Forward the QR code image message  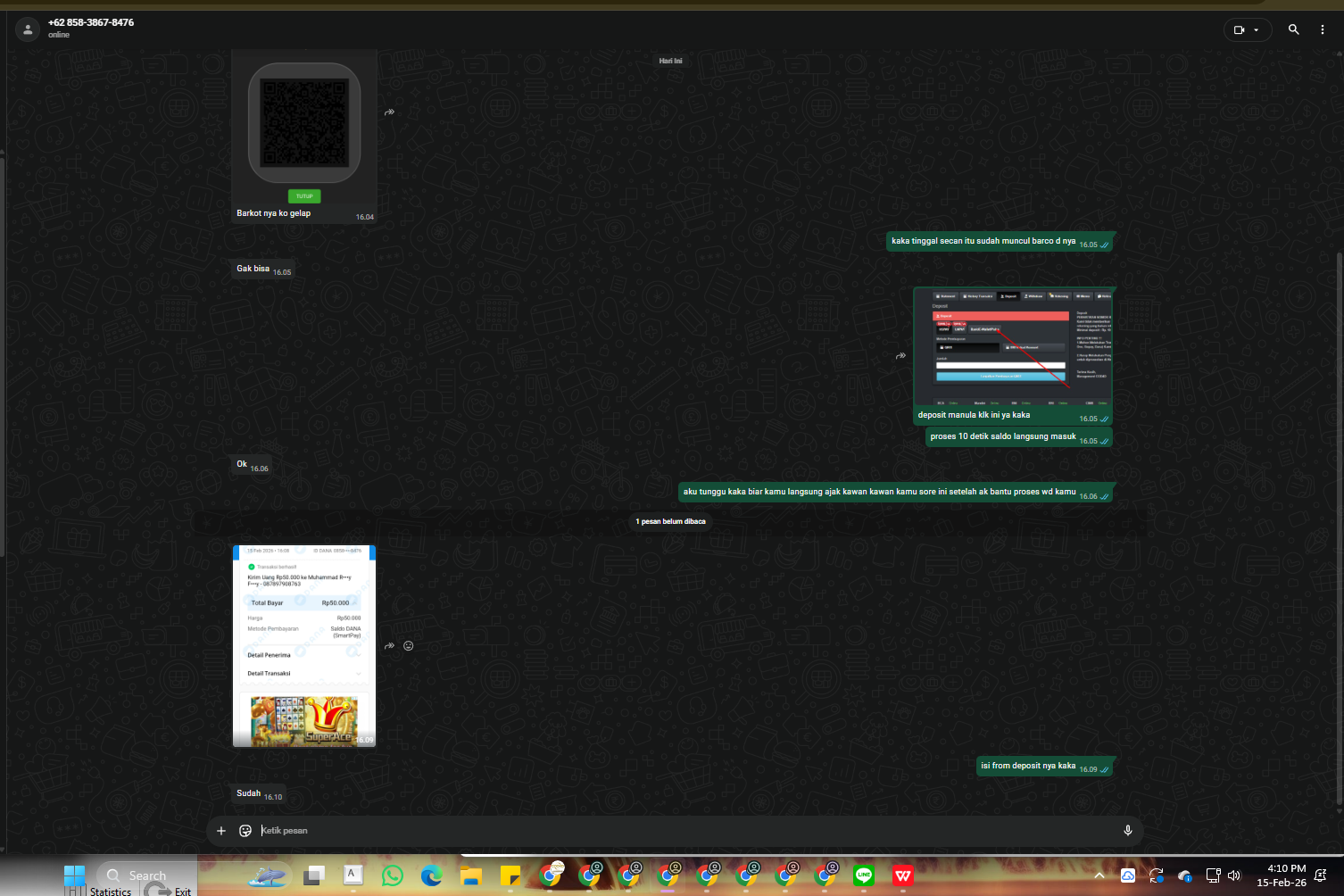389,112
